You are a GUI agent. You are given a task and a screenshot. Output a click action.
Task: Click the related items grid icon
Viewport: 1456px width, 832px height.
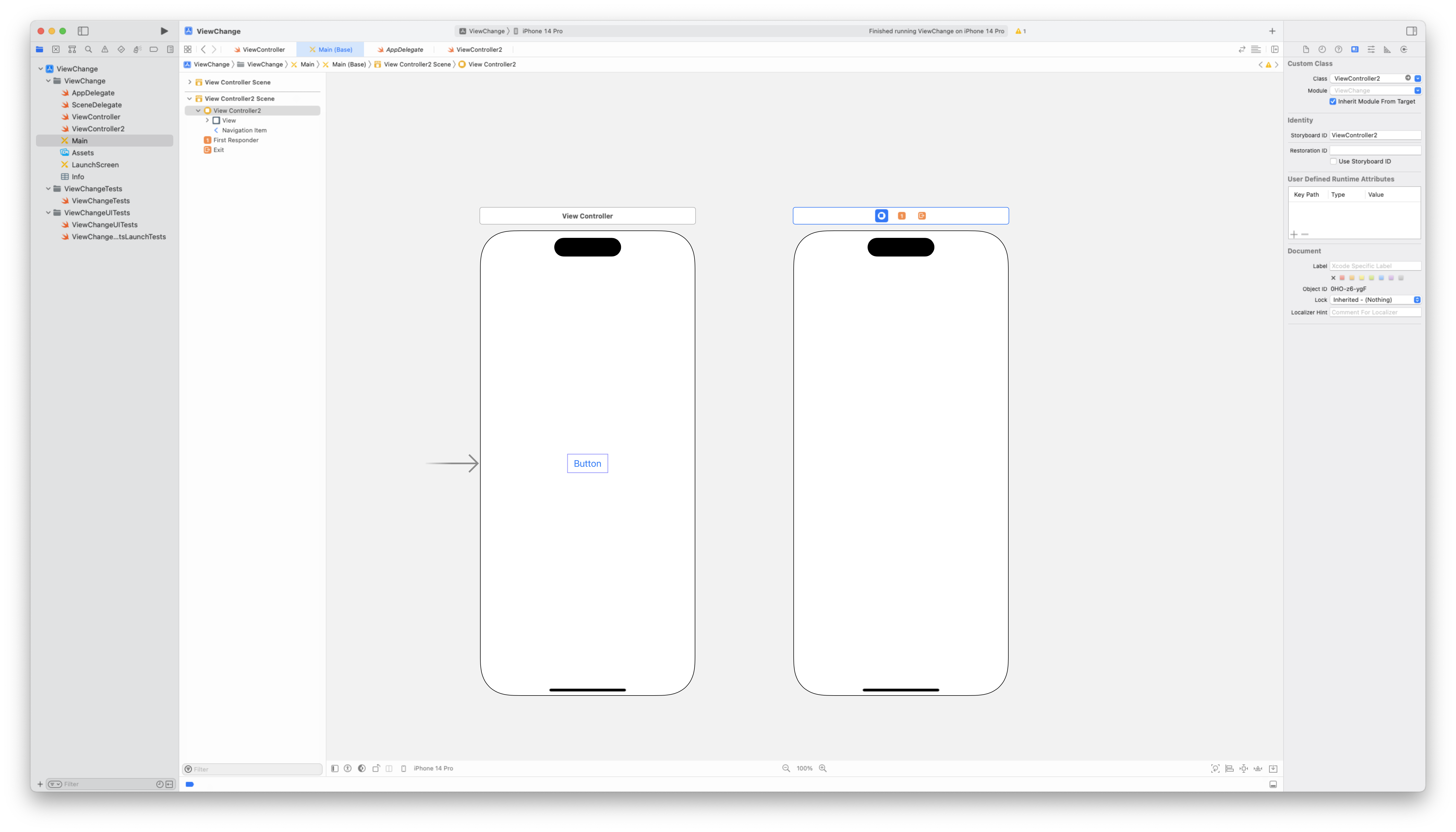click(x=187, y=49)
